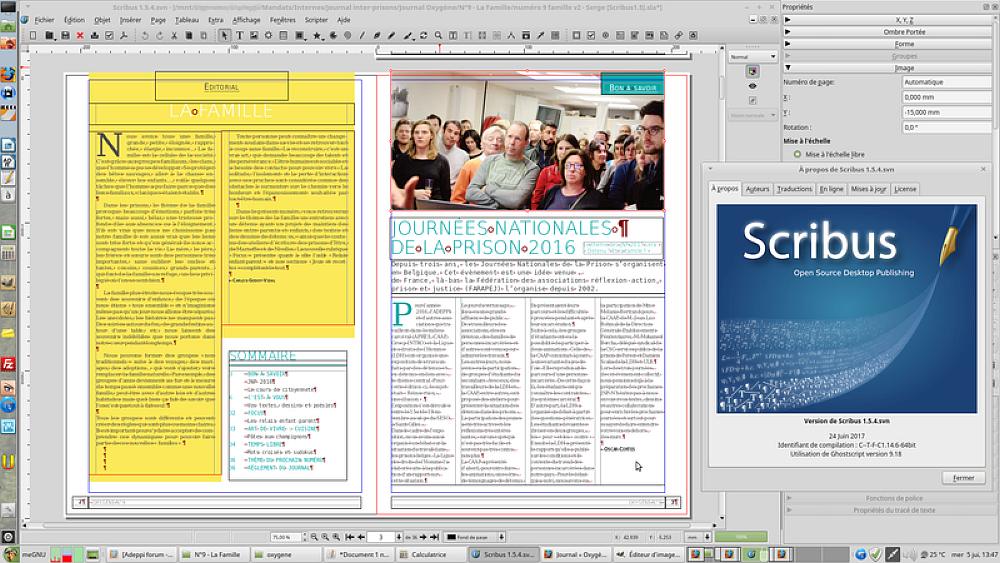This screenshot has width=1000, height=563.
Task: Select the Image Frame tool
Action: tap(254, 36)
